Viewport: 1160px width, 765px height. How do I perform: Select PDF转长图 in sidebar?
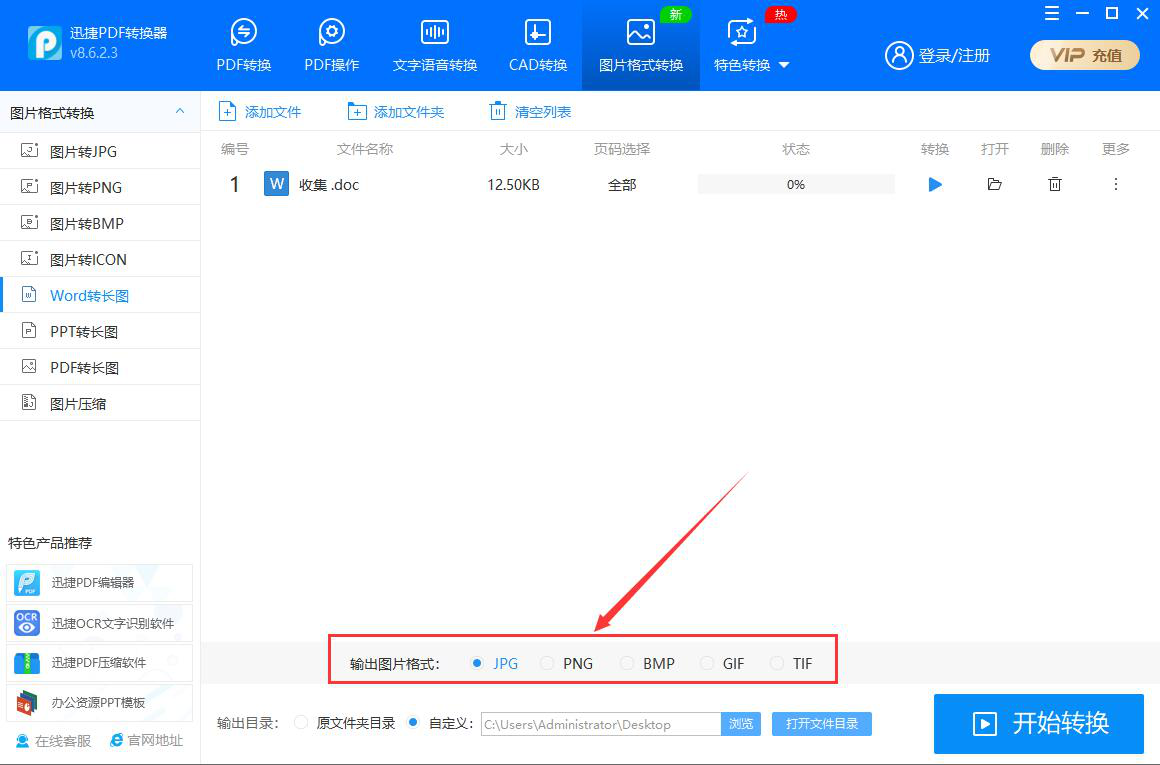point(100,368)
